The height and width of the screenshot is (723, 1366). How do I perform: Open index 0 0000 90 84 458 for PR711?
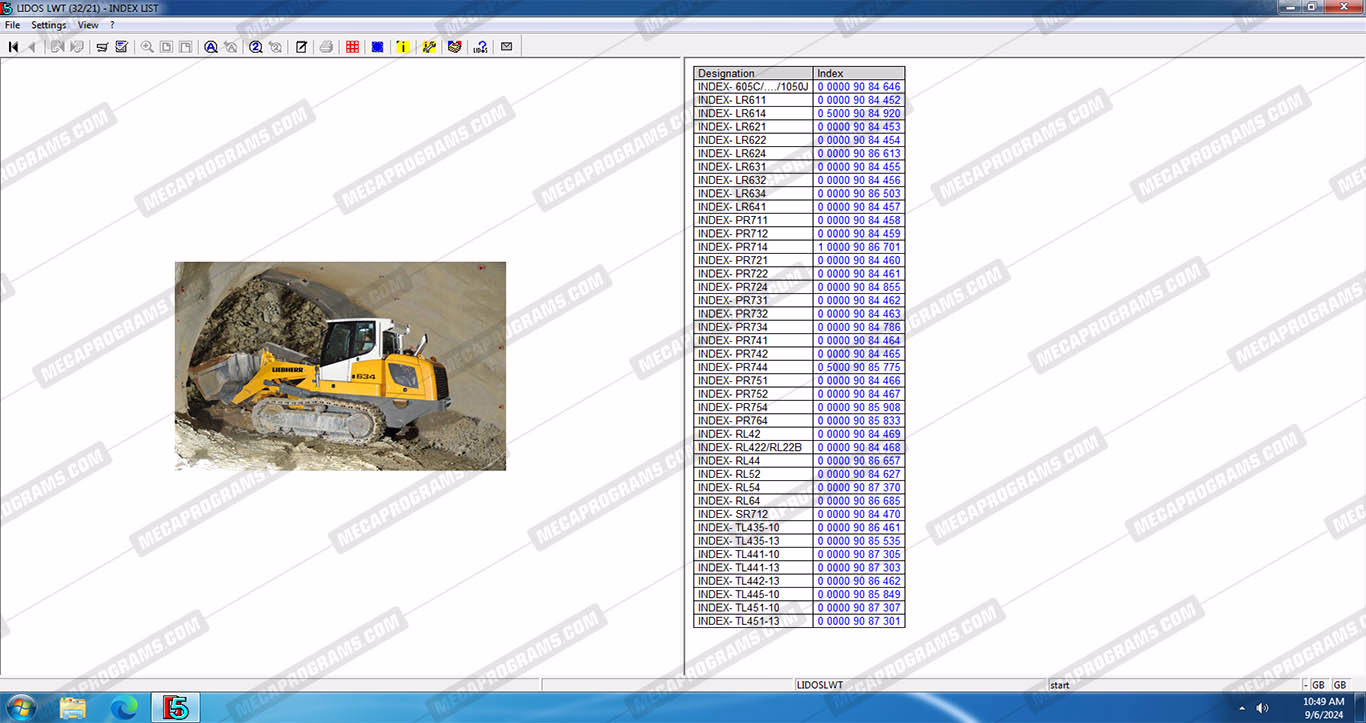(858, 221)
